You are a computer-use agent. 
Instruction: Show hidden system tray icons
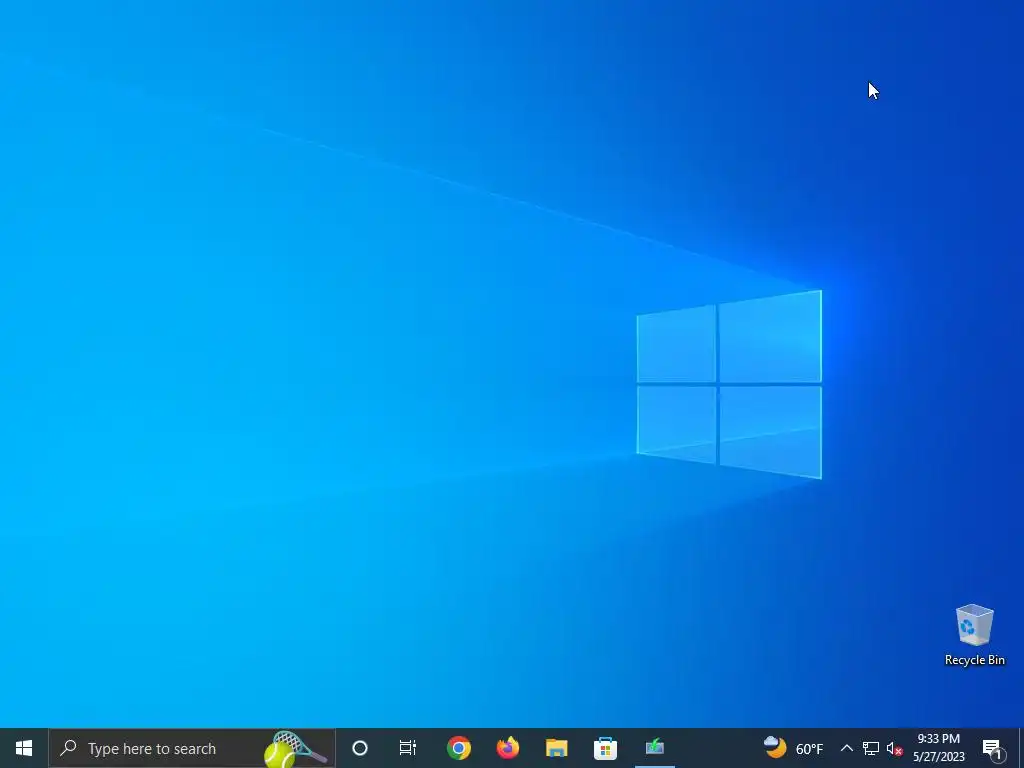[846, 748]
